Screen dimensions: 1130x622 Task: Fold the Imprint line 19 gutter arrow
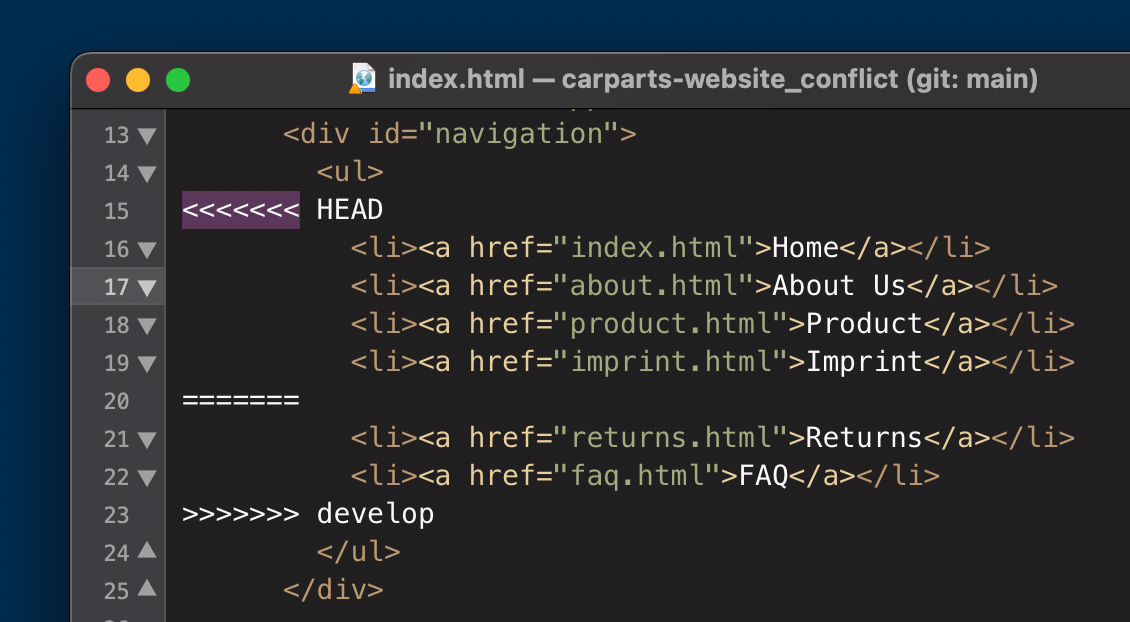tap(147, 364)
